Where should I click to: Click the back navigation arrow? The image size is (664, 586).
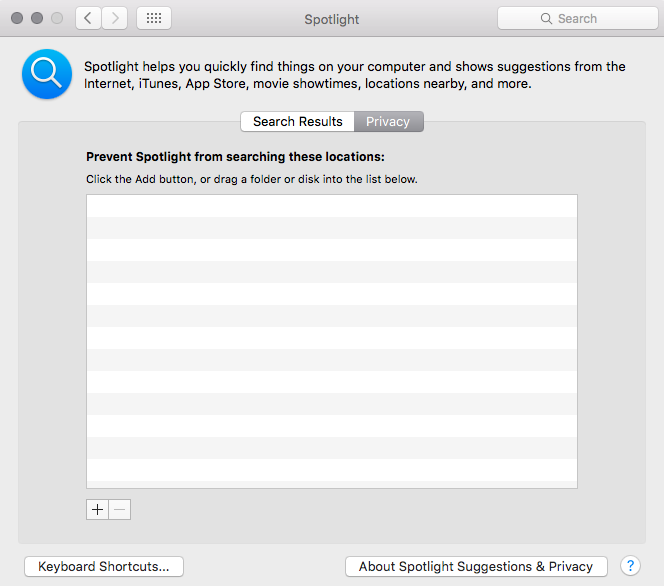pyautogui.click(x=88, y=18)
